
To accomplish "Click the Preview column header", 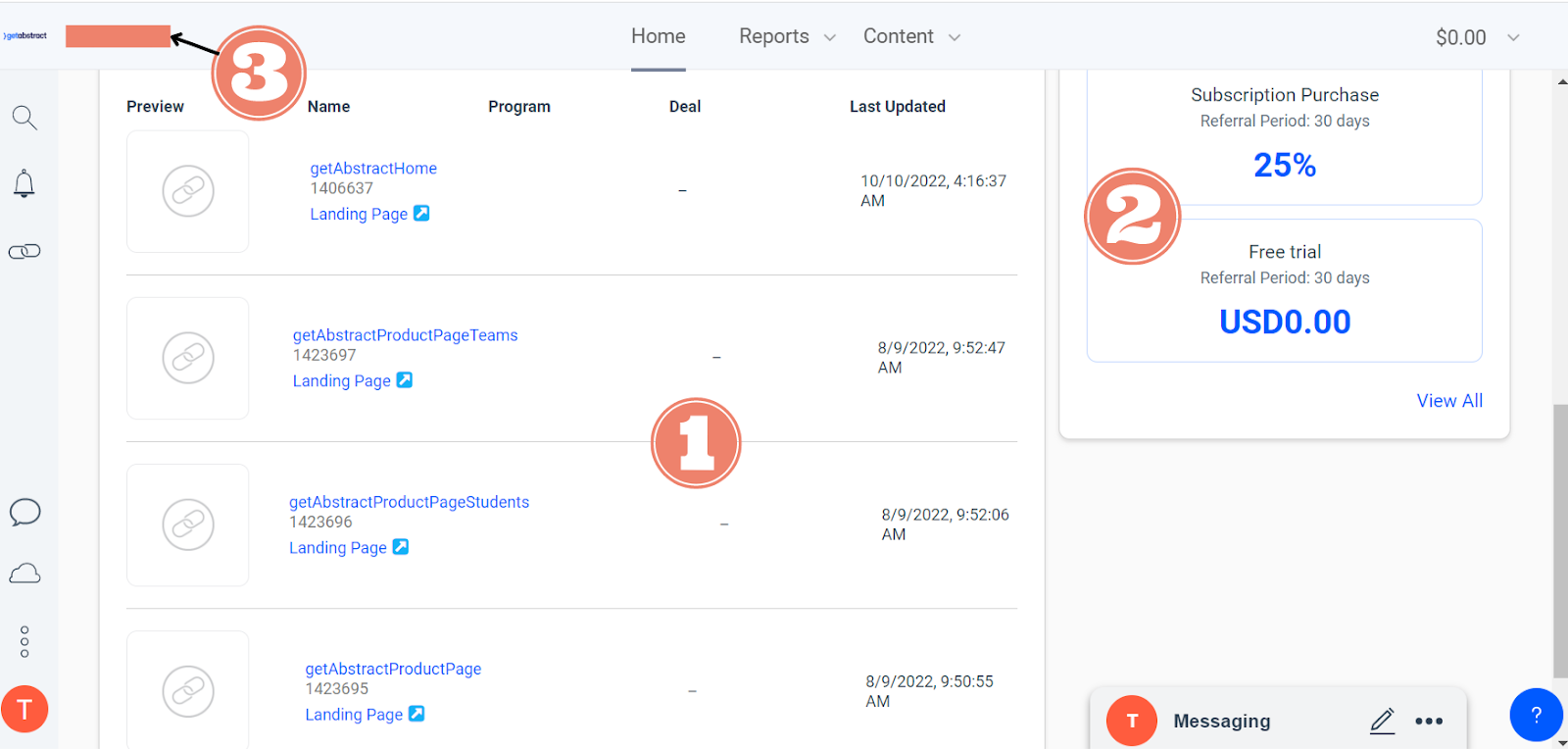I will tap(155, 106).
